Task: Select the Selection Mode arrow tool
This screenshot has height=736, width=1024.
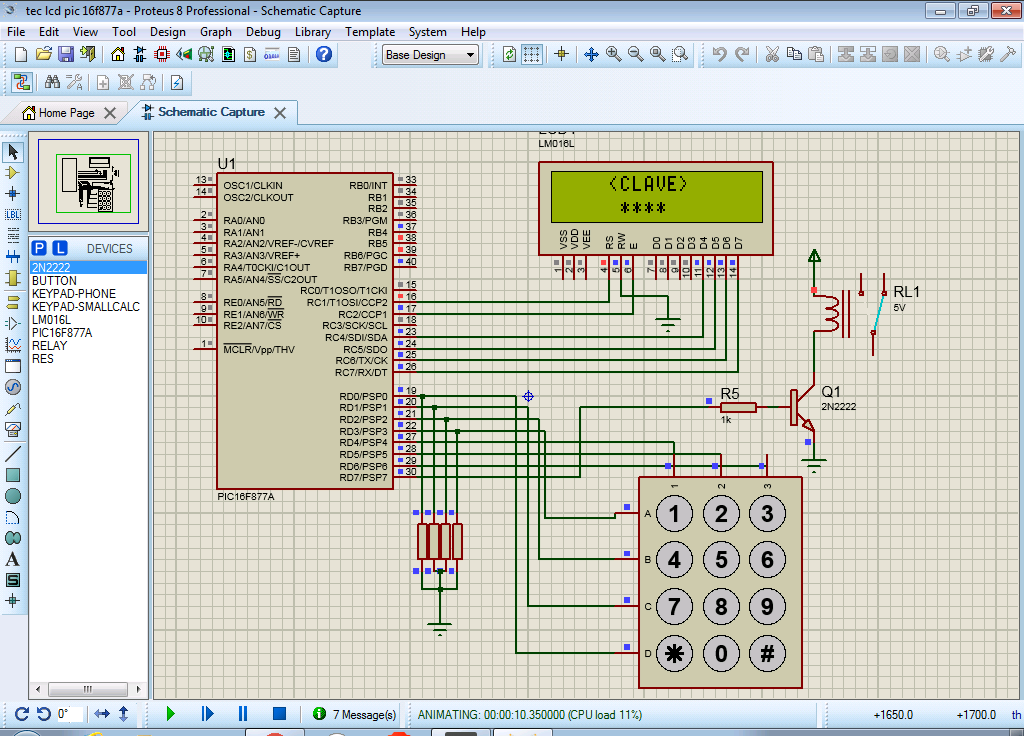Action: 12,152
